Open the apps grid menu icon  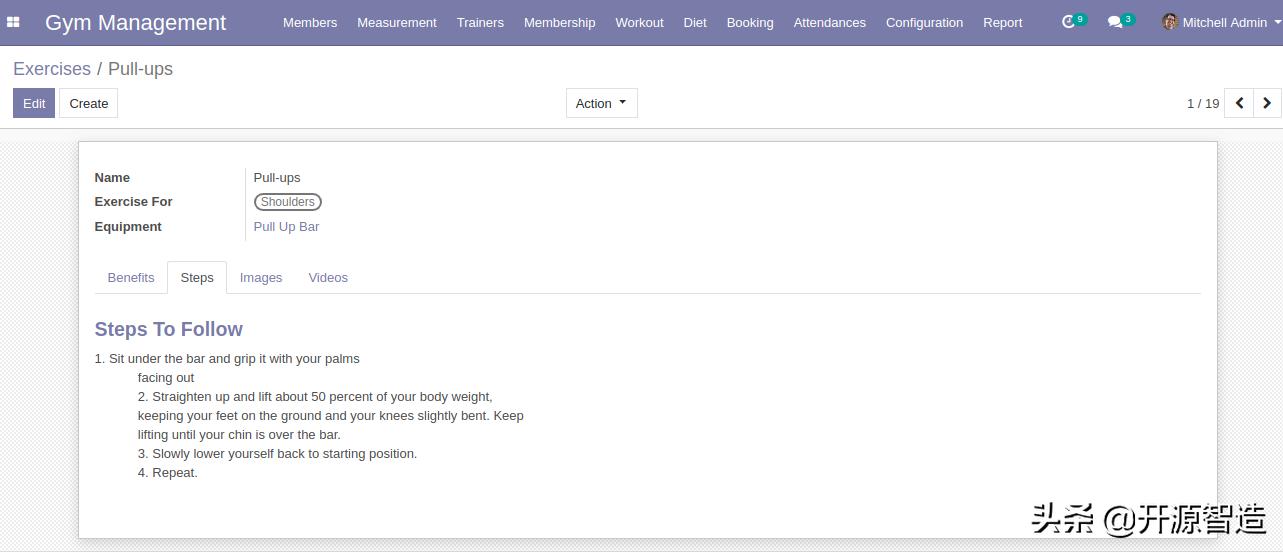coord(14,22)
